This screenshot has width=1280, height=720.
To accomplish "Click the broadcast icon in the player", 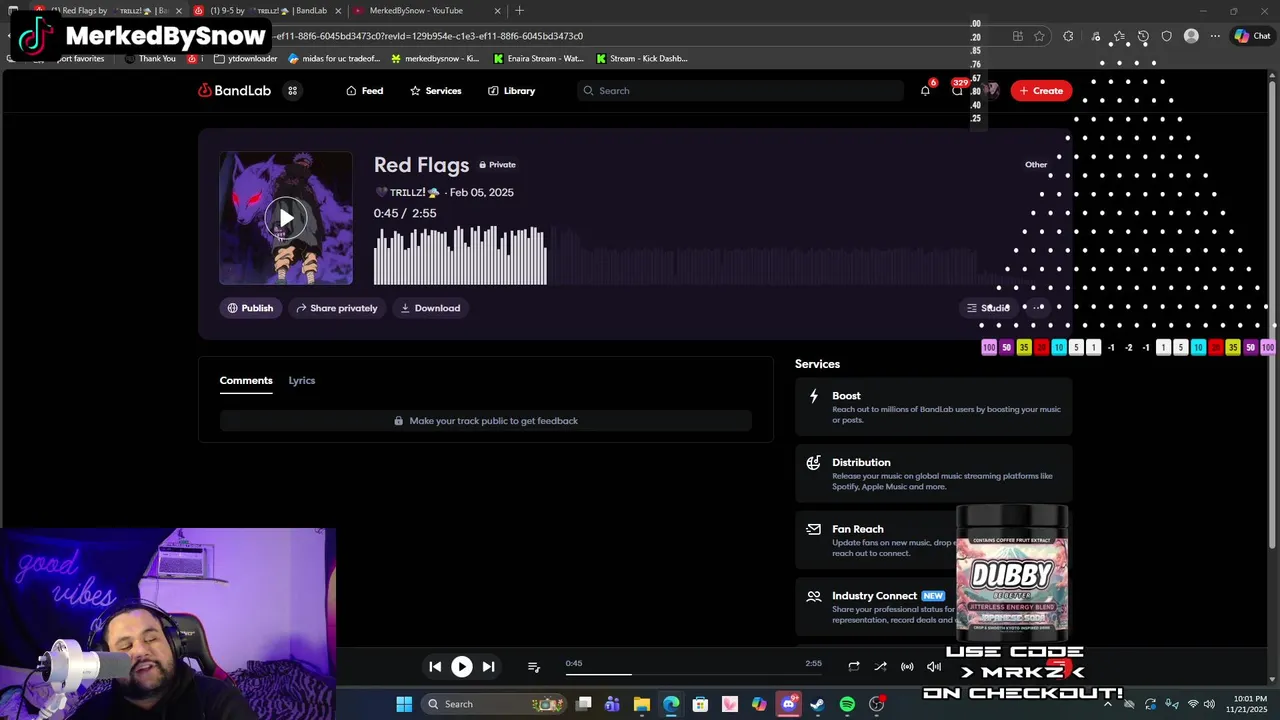I will click(x=907, y=666).
